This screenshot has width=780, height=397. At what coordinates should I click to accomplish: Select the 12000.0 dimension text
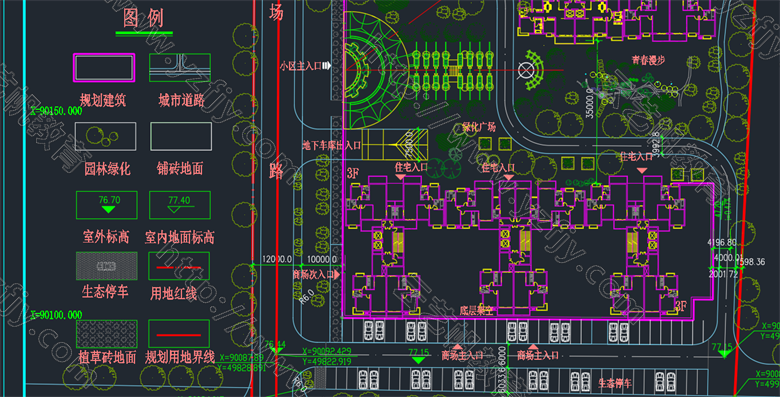(x=277, y=259)
